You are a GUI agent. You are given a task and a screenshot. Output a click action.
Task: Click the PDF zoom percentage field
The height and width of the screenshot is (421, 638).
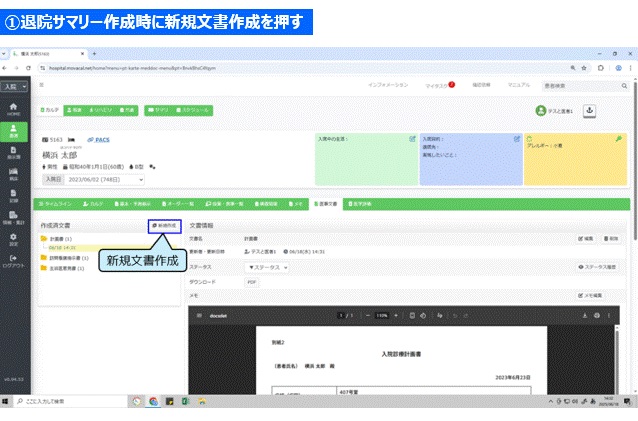pos(382,316)
